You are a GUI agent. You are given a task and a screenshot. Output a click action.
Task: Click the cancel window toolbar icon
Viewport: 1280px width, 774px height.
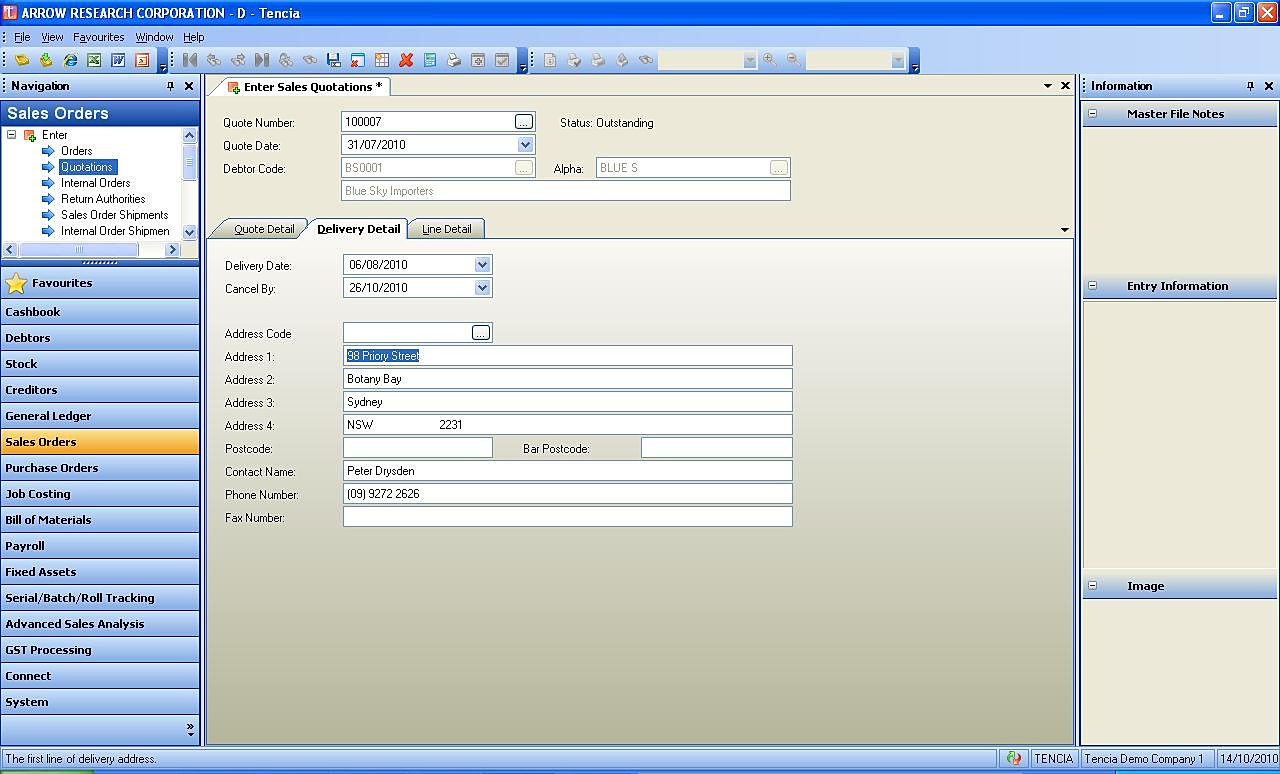coord(358,60)
